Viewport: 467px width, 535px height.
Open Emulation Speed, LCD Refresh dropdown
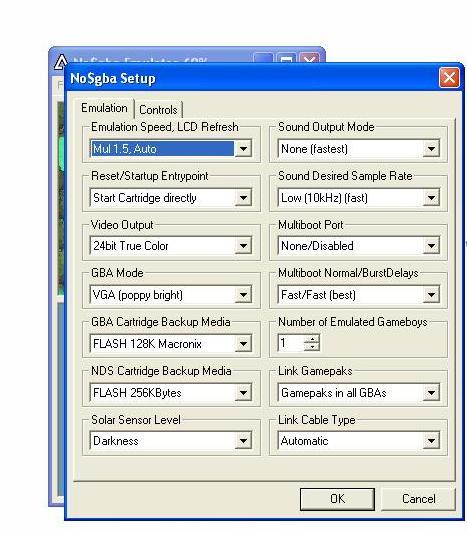(x=243, y=149)
